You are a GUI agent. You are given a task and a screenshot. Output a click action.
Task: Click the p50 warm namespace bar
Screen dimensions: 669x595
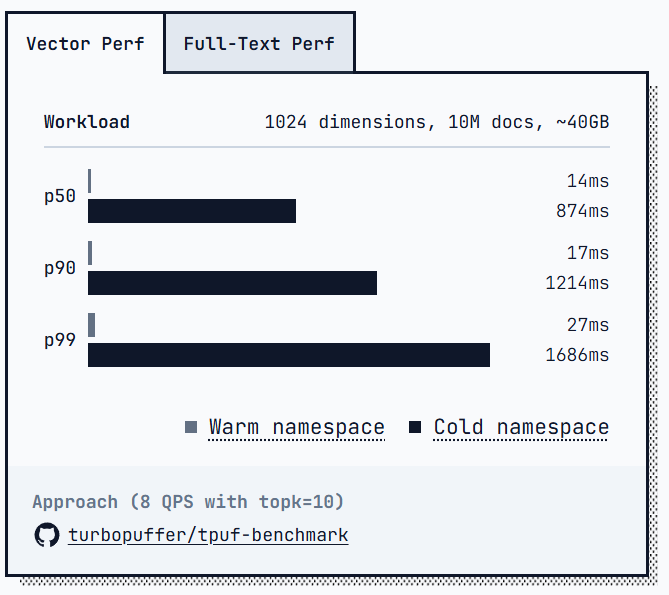coord(90,181)
